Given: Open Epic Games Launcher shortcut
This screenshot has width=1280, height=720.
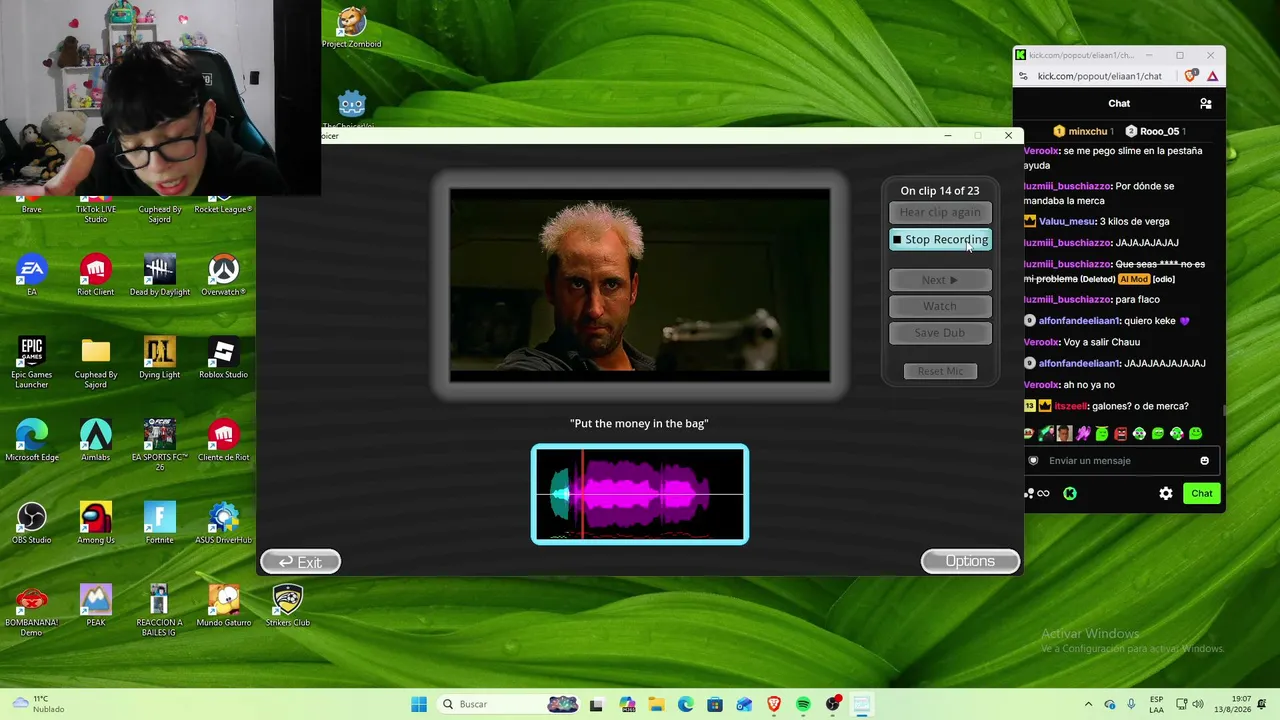Looking at the screenshot, I should point(32,363).
